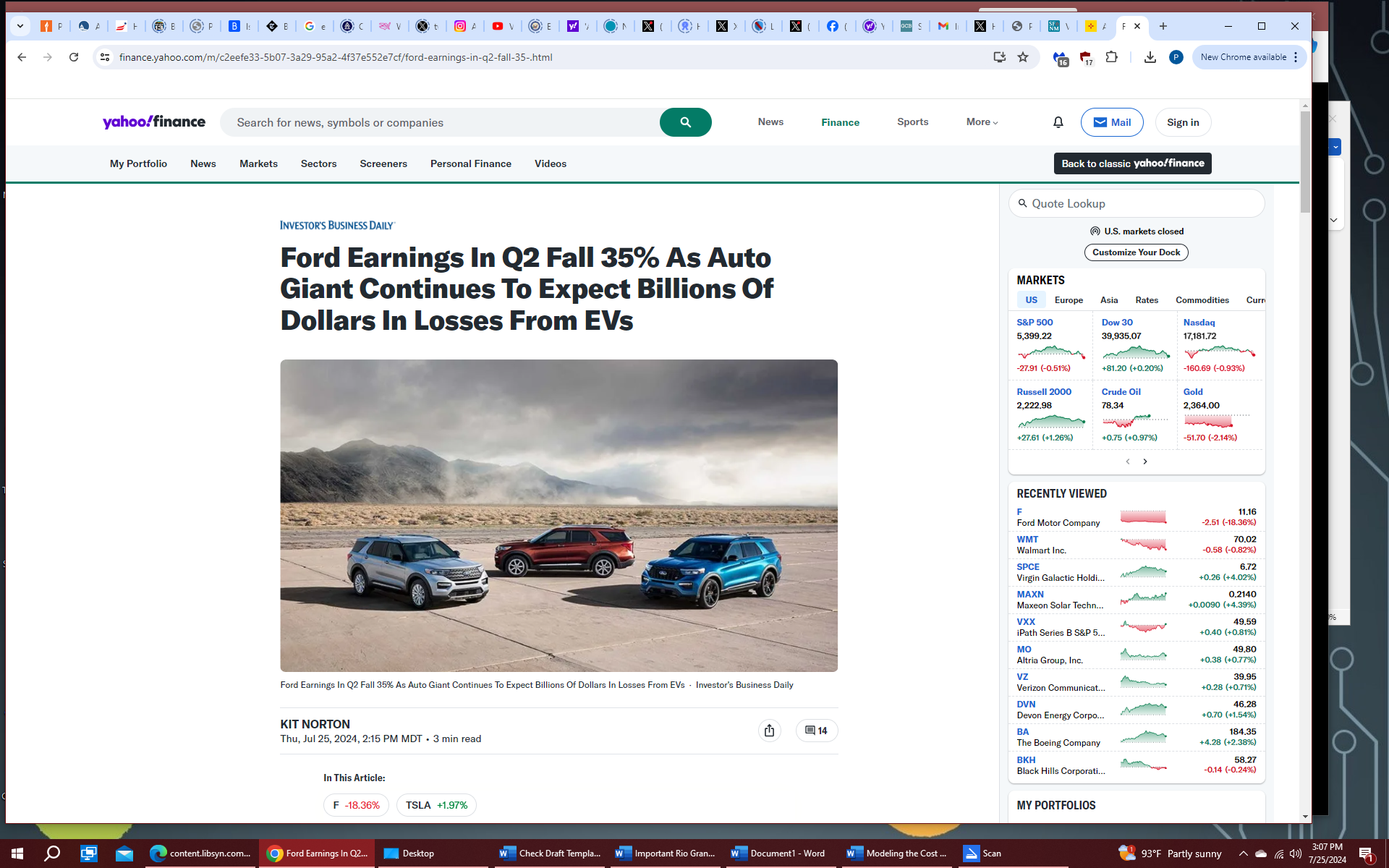1389x868 pixels.
Task: Reload the page with the refresh icon
Action: 74,57
